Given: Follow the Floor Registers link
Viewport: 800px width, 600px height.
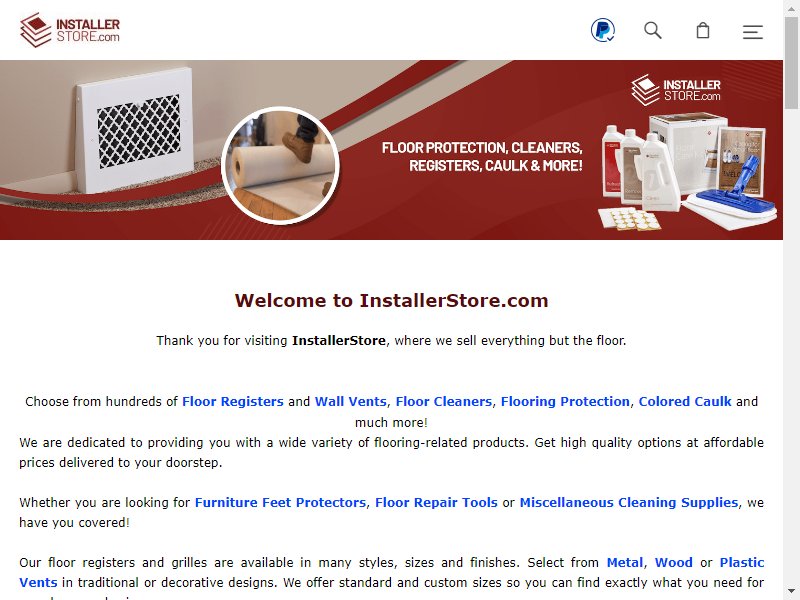Looking at the screenshot, I should [233, 402].
